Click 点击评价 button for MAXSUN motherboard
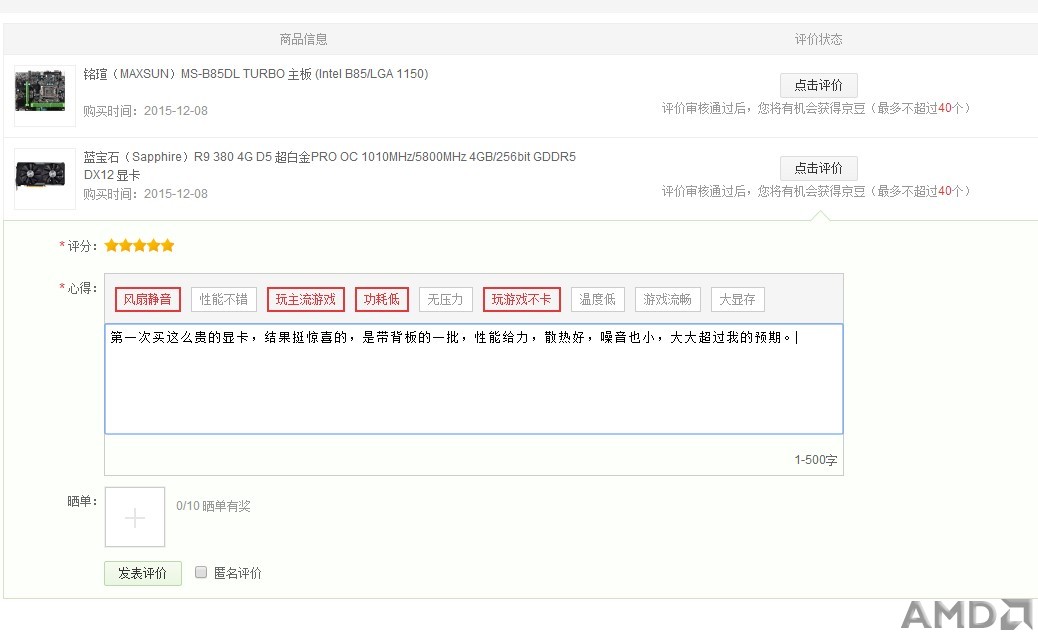Image resolution: width=1038 pixels, height=635 pixels. 818,85
